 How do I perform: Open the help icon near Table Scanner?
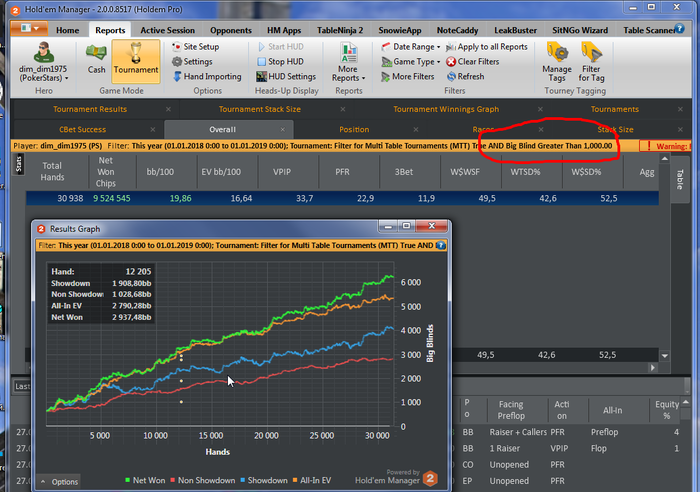coord(679,29)
